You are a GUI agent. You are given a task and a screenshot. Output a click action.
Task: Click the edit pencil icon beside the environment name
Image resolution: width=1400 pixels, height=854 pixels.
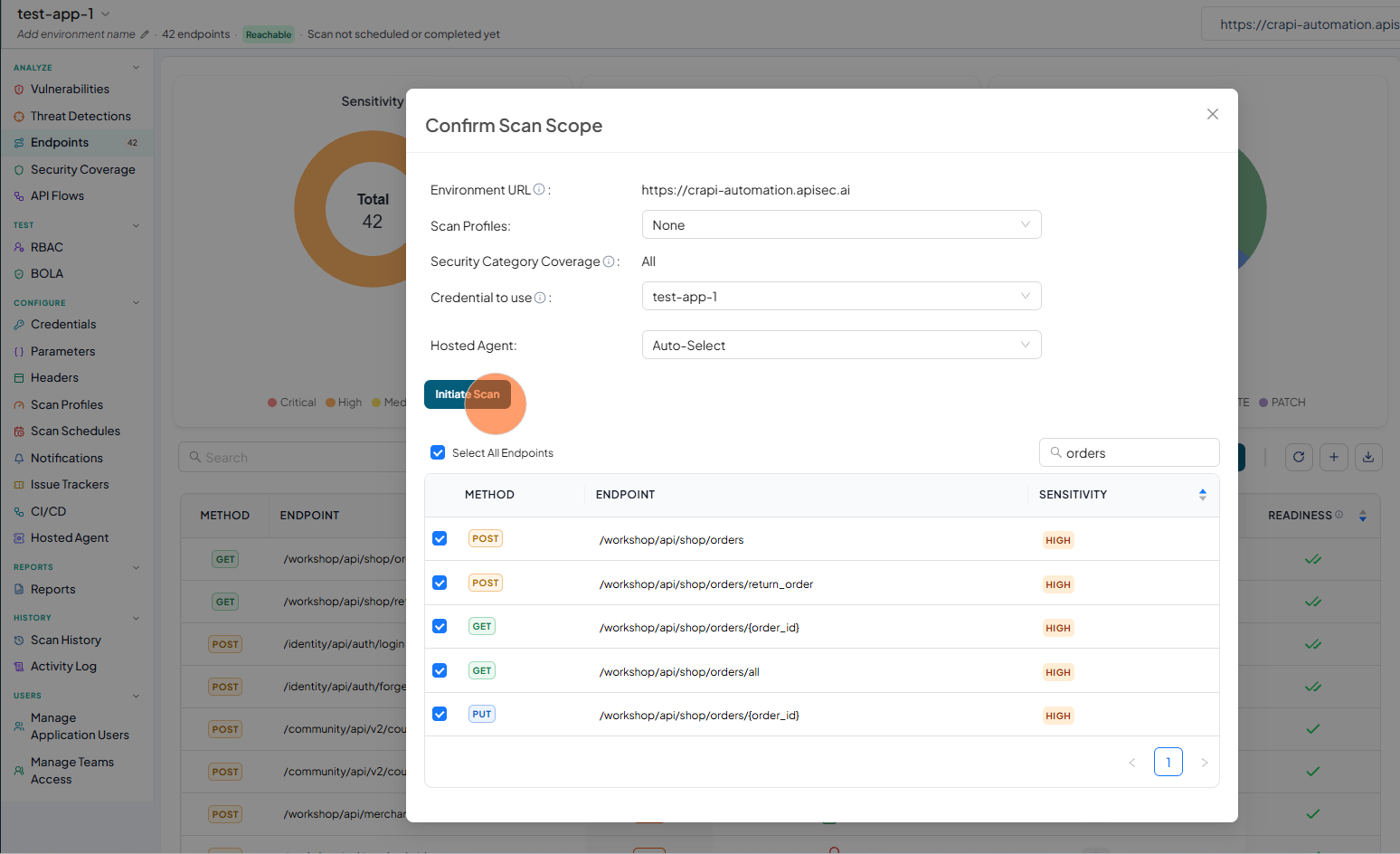point(145,34)
